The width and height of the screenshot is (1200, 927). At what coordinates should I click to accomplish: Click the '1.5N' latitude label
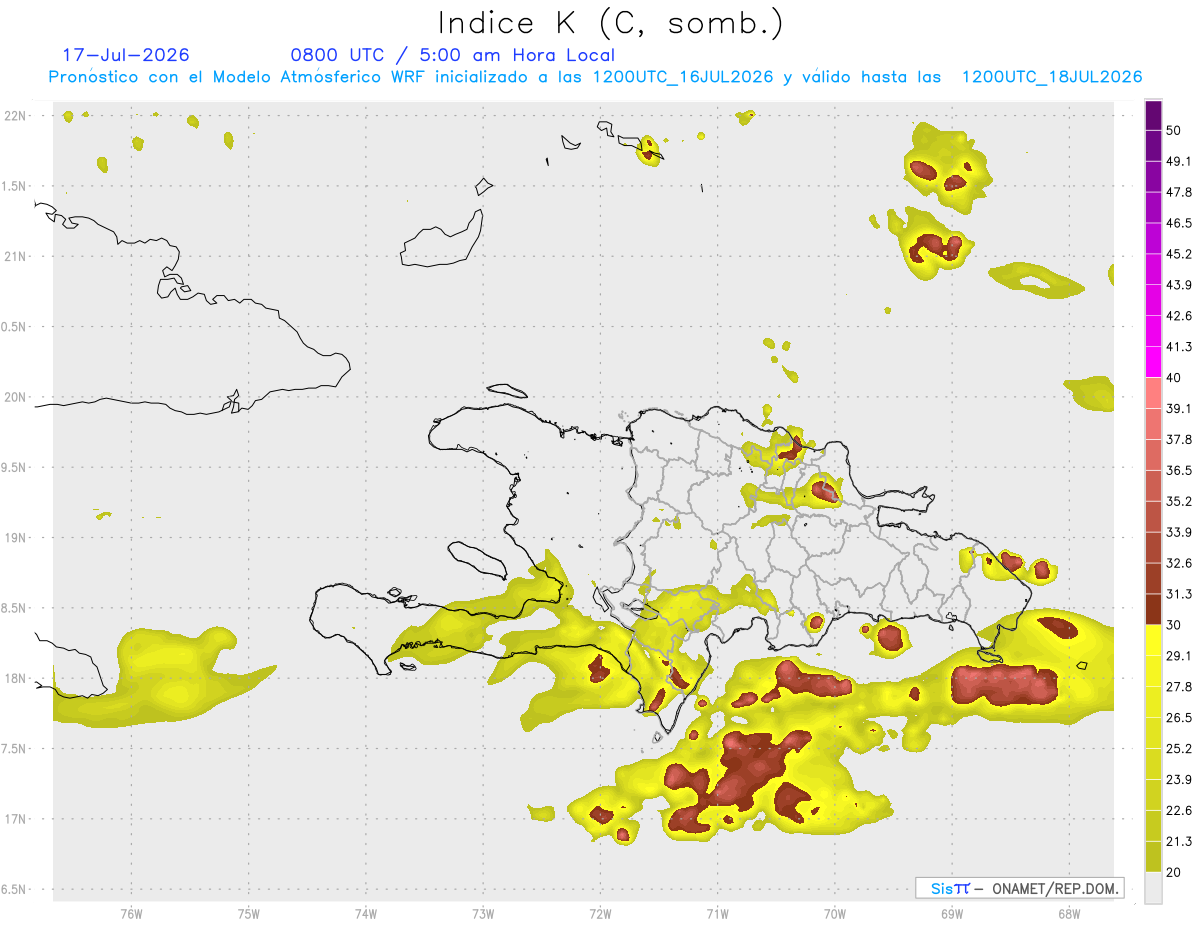tap(15, 186)
